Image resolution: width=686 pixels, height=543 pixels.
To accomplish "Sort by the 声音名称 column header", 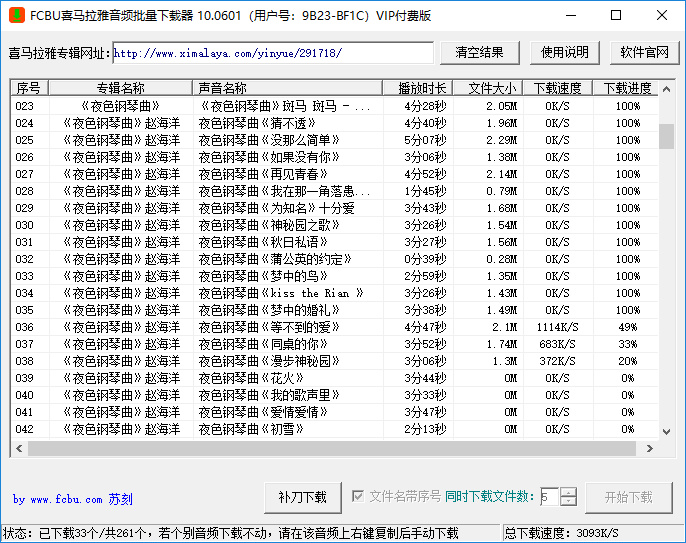I will (287, 88).
